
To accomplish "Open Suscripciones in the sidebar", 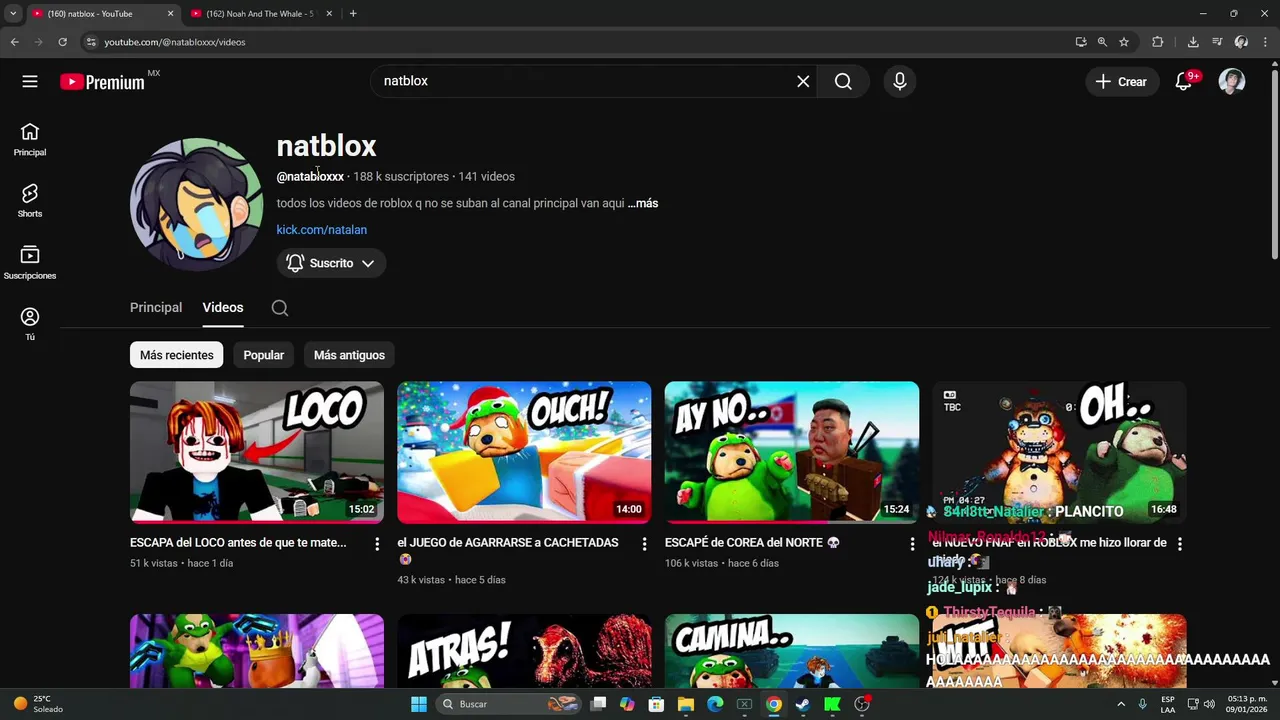I will coord(30,262).
